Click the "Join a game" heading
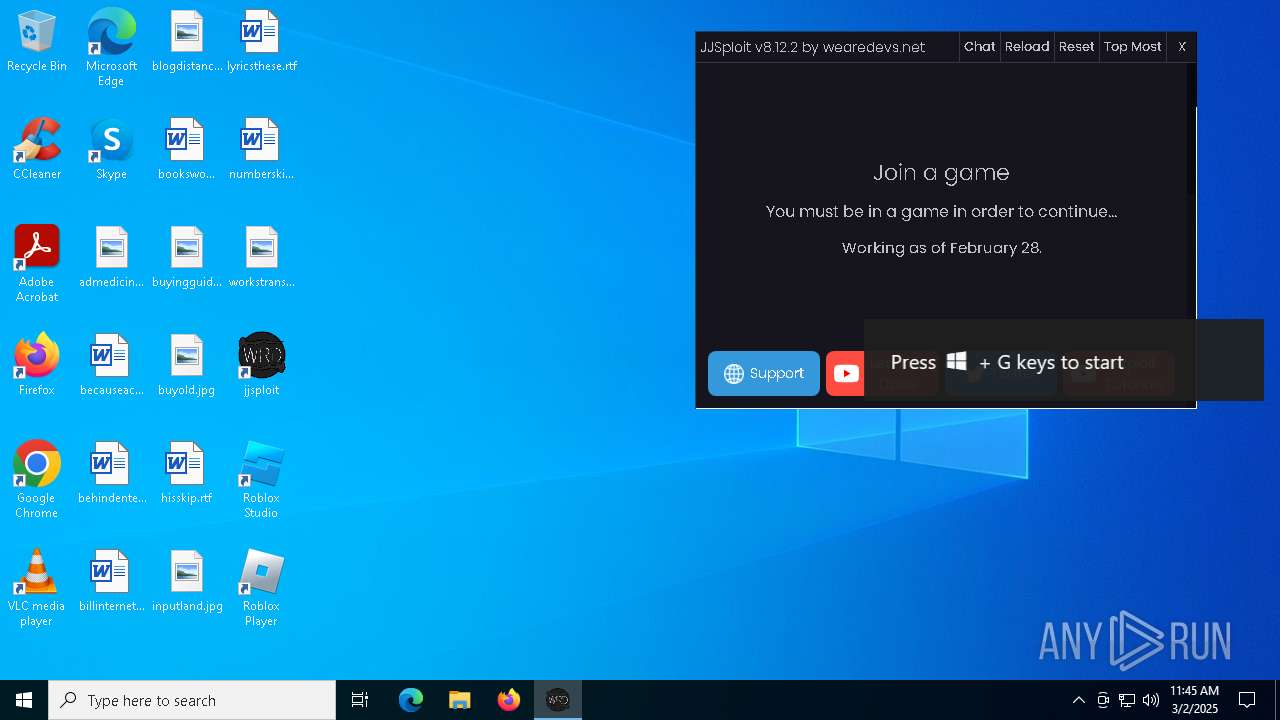This screenshot has width=1280, height=720. [941, 172]
